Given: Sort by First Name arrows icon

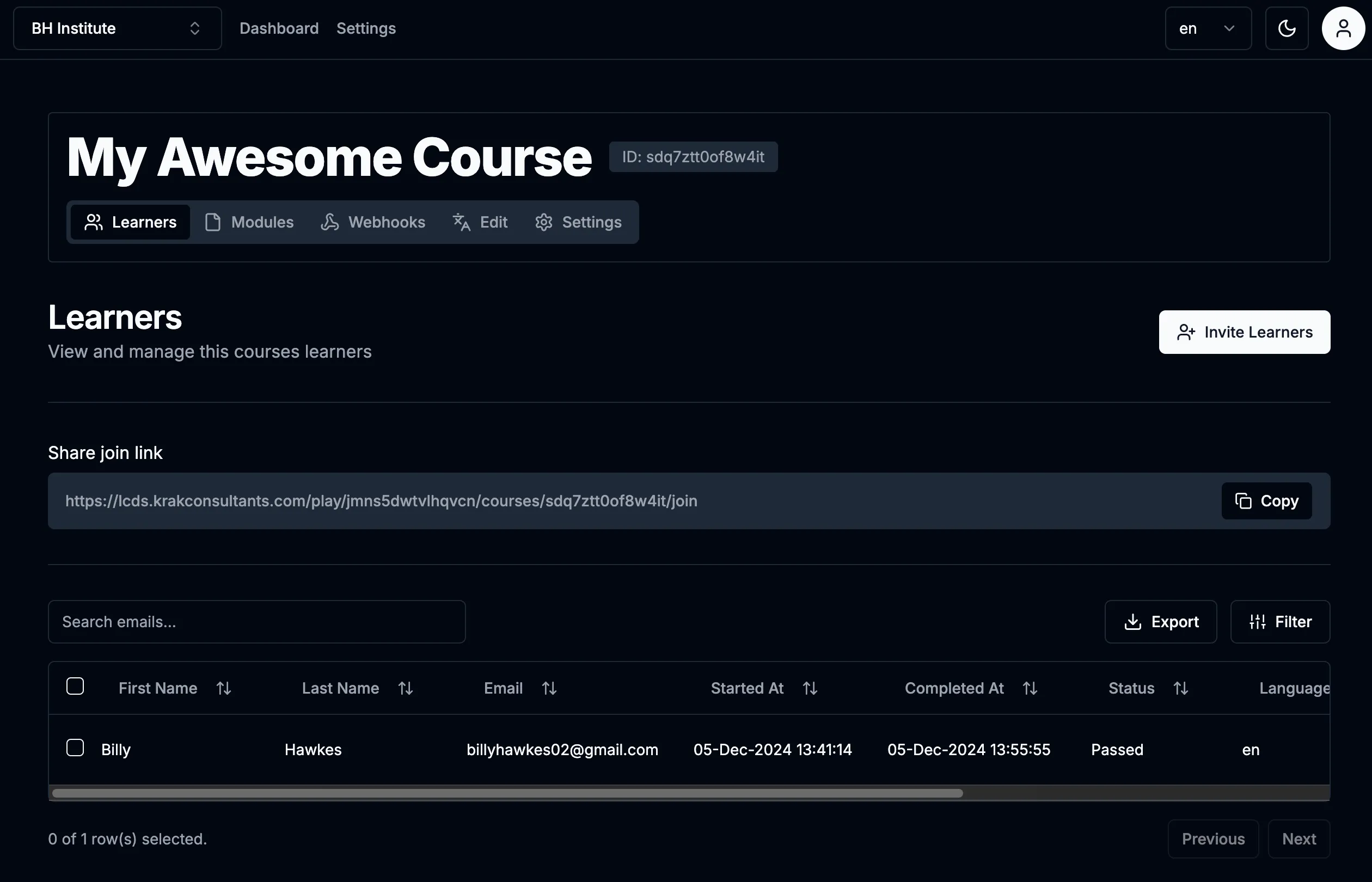Looking at the screenshot, I should coord(223,688).
